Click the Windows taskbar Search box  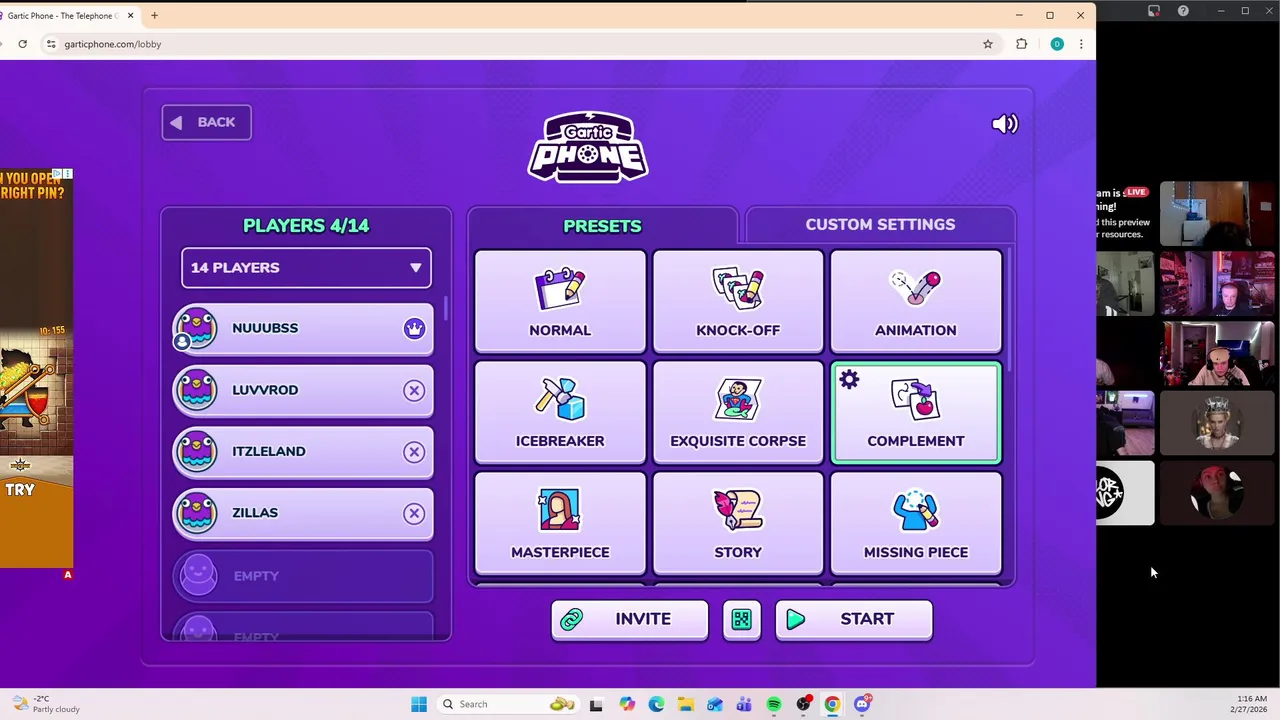[x=508, y=704]
